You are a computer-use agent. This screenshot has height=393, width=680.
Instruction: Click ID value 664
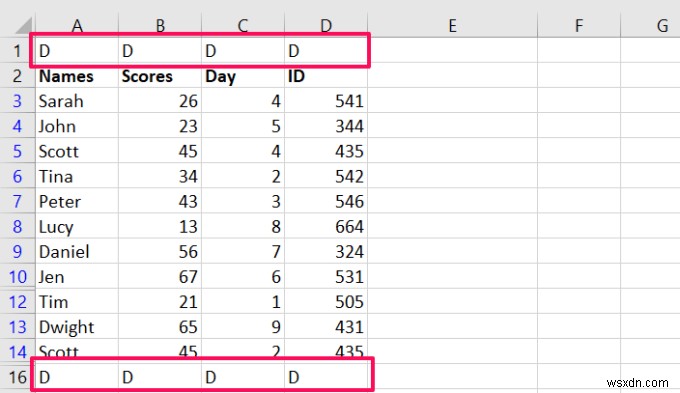click(326, 227)
